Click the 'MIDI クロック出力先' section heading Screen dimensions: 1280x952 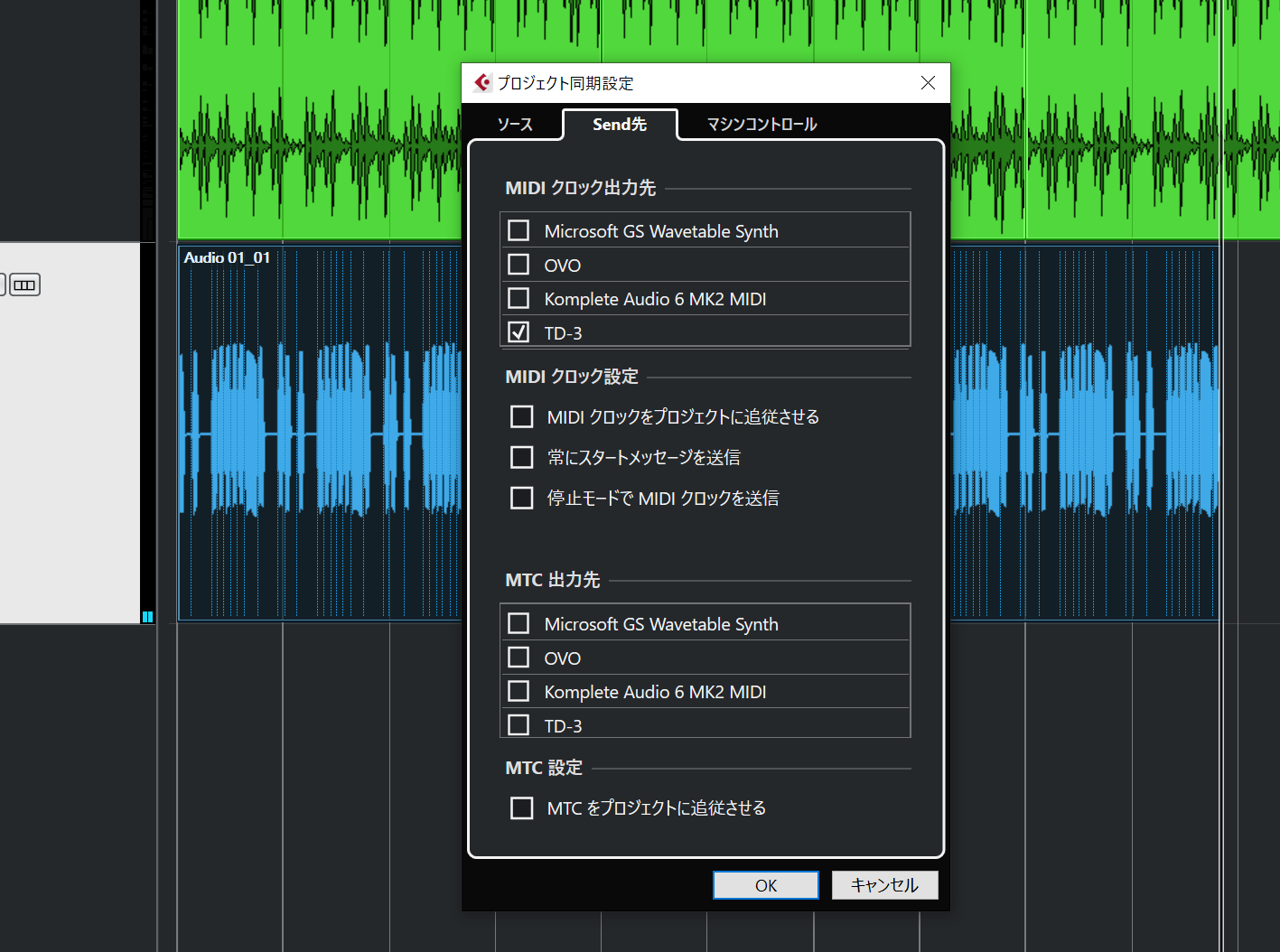click(581, 188)
